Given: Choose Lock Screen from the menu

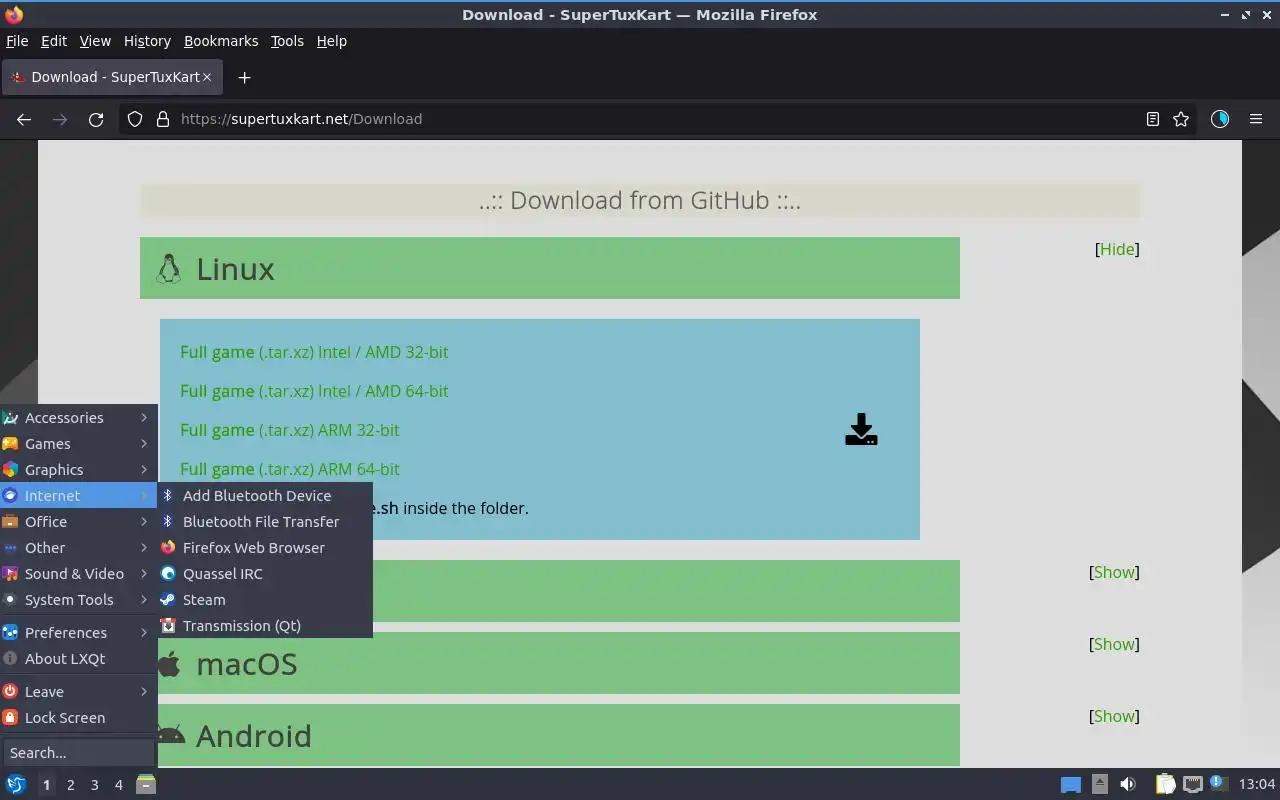Looking at the screenshot, I should click(78, 717).
